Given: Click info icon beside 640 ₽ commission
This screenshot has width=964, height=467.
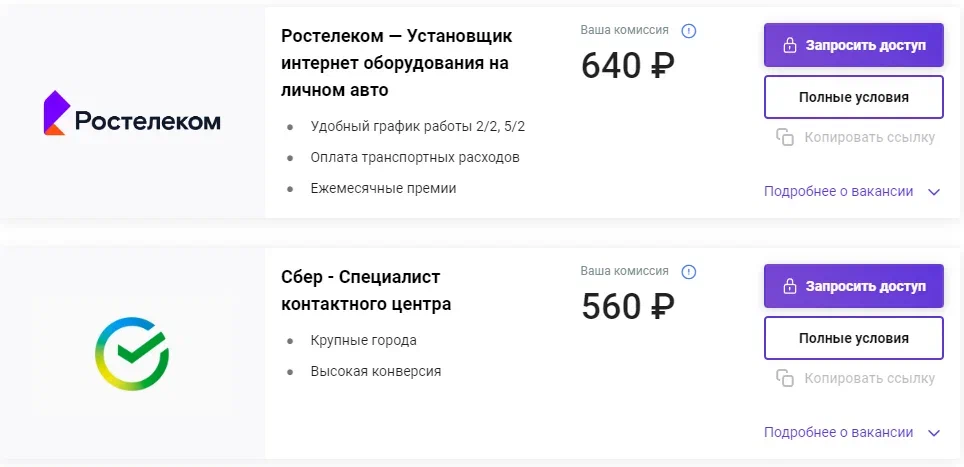Looking at the screenshot, I should [689, 31].
